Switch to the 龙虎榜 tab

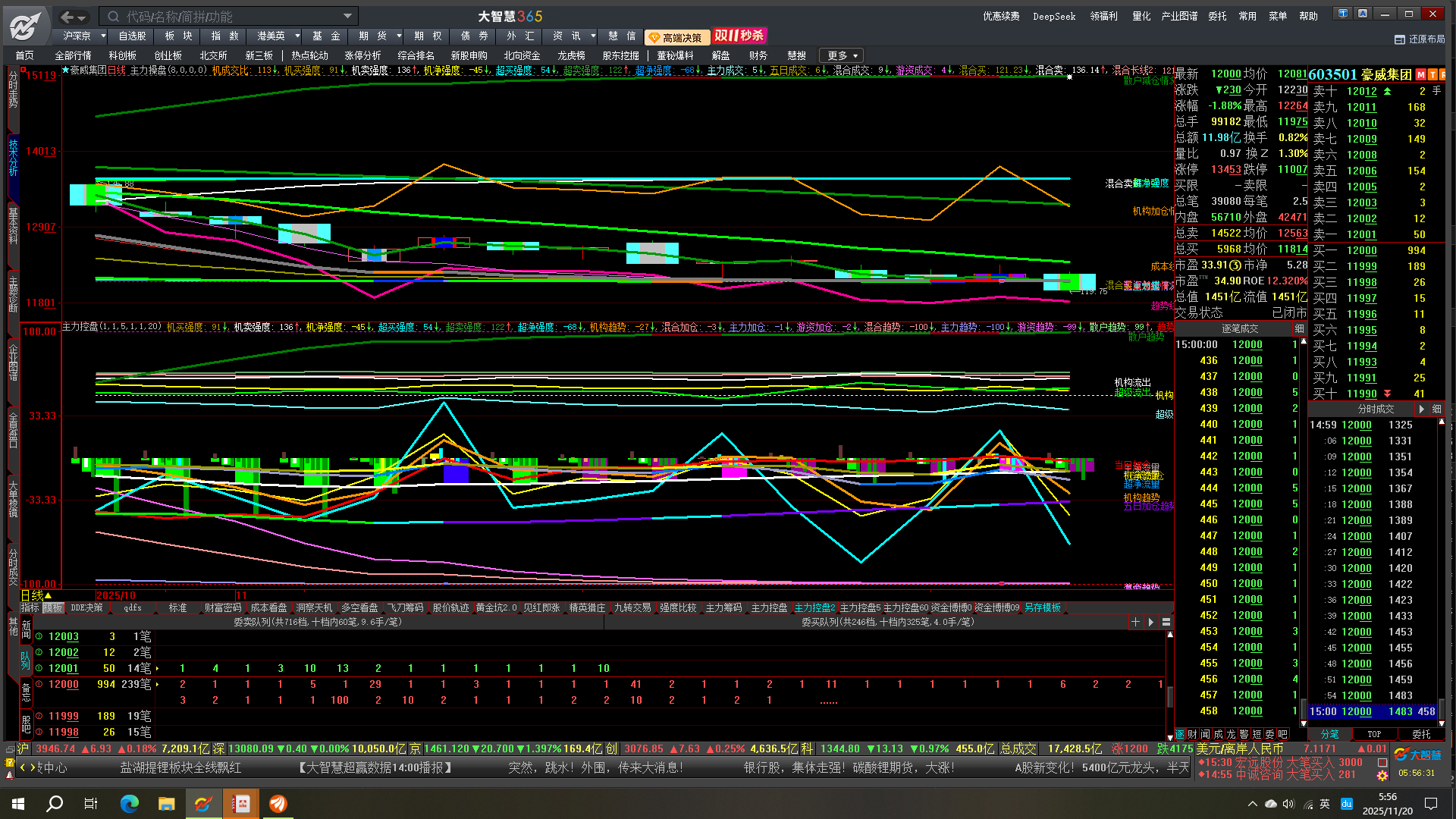pos(571,55)
